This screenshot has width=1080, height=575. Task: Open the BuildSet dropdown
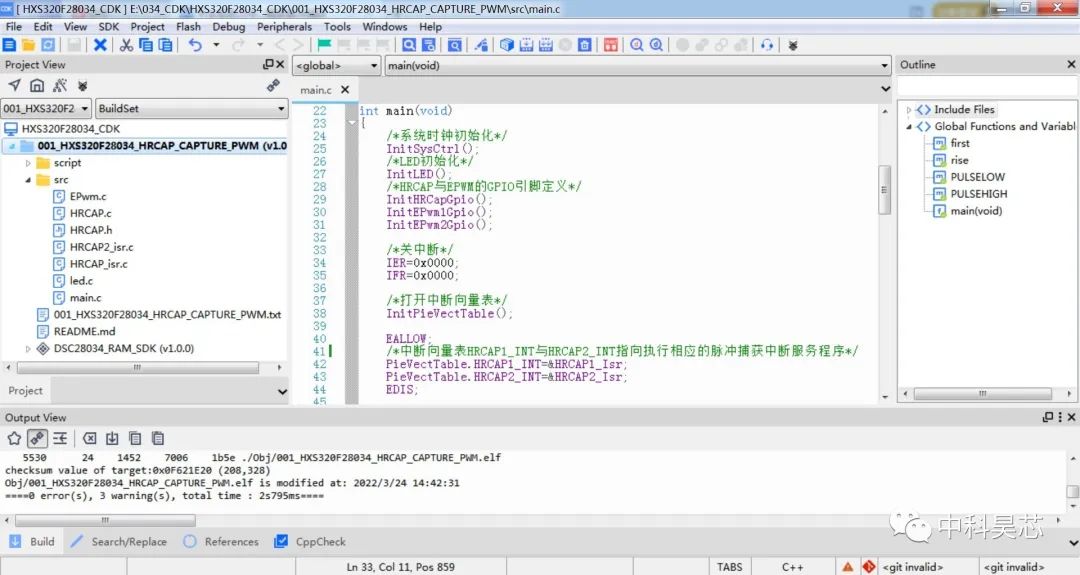pyautogui.click(x=191, y=108)
